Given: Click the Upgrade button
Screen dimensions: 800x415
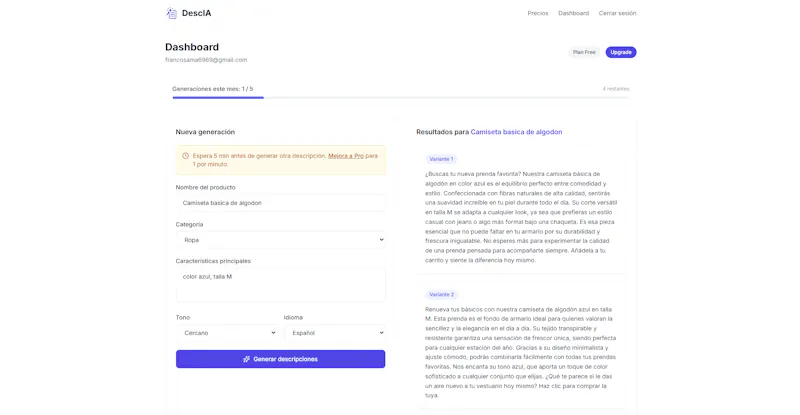Looking at the screenshot, I should click(621, 52).
